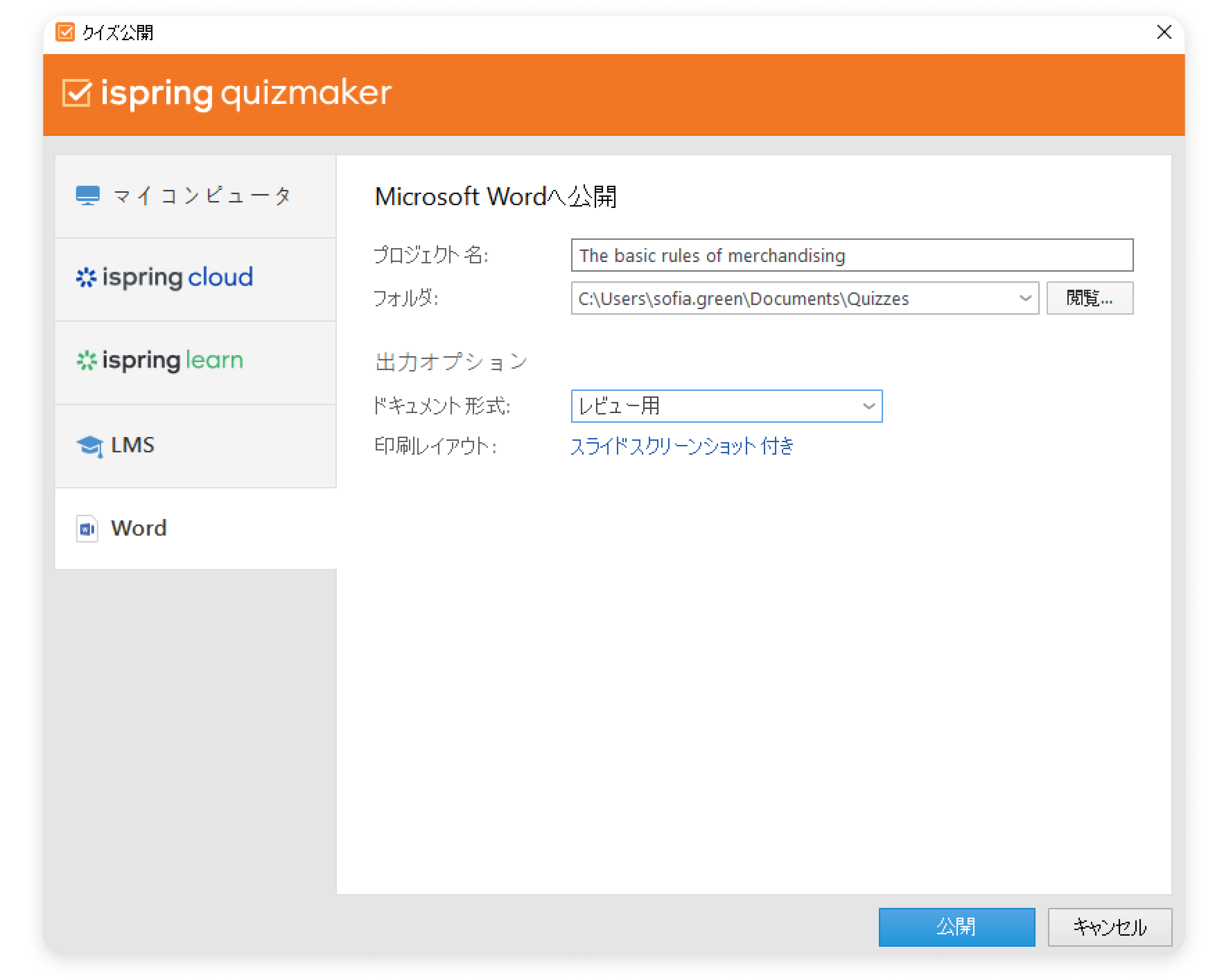Click the orange title bar quiz icon
Image resolution: width=1206 pixels, height=980 pixels.
(x=65, y=32)
